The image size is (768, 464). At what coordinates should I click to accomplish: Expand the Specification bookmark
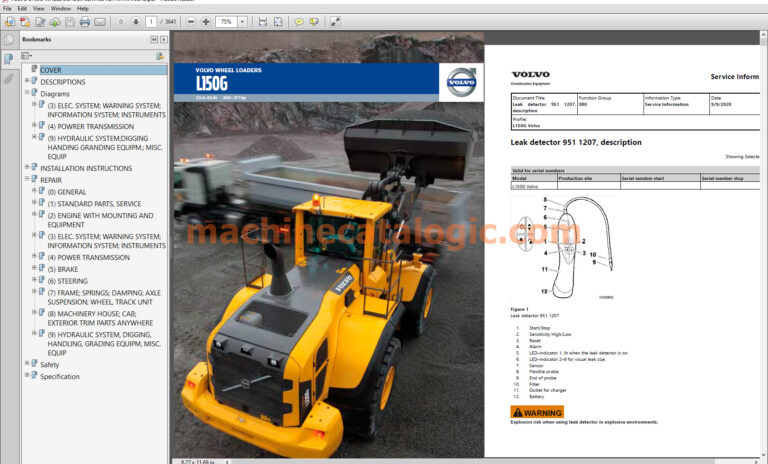click(x=27, y=375)
